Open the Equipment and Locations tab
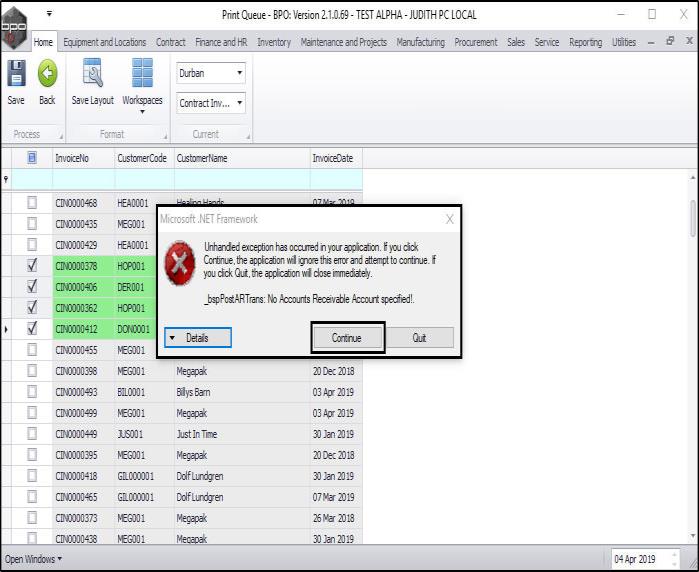The width and height of the screenshot is (699, 572). click(x=105, y=42)
